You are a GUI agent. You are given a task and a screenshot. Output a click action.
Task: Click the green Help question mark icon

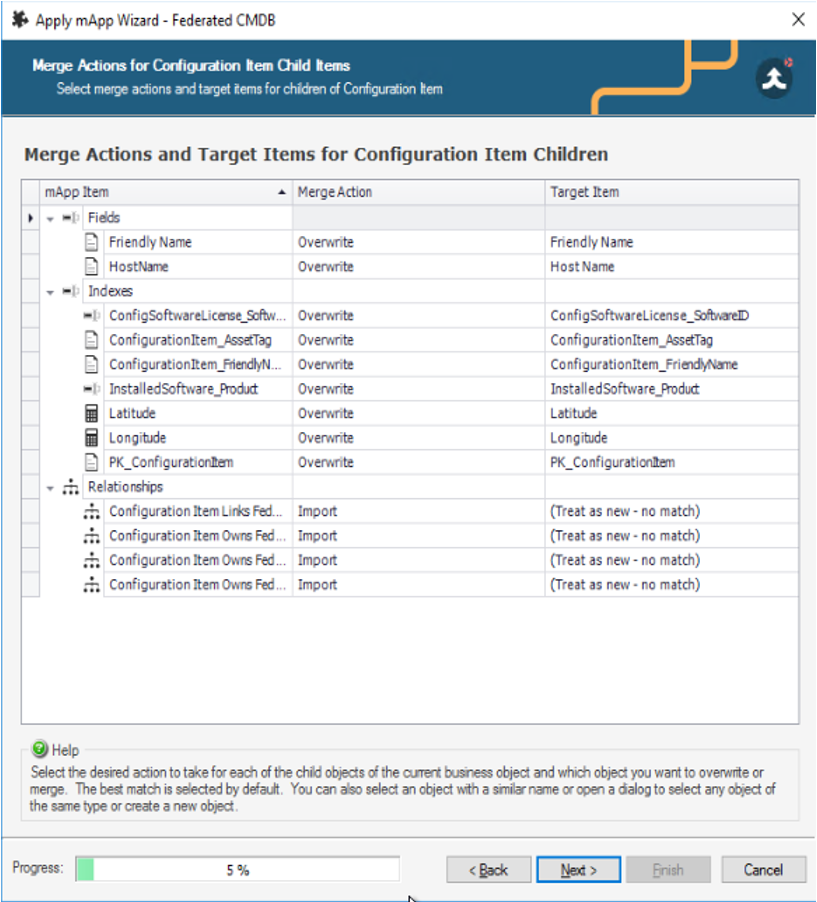[x=39, y=749]
